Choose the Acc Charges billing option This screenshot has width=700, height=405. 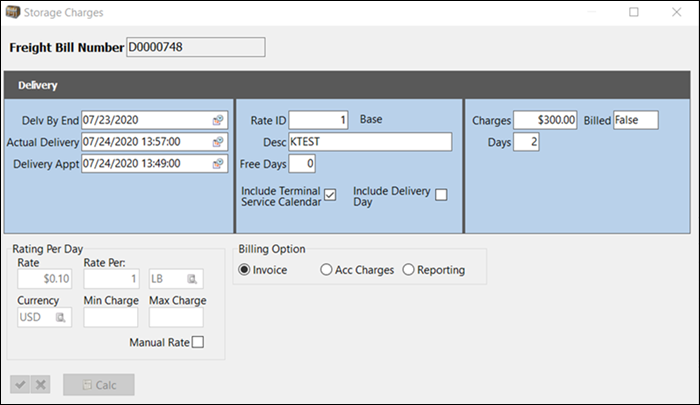click(326, 270)
